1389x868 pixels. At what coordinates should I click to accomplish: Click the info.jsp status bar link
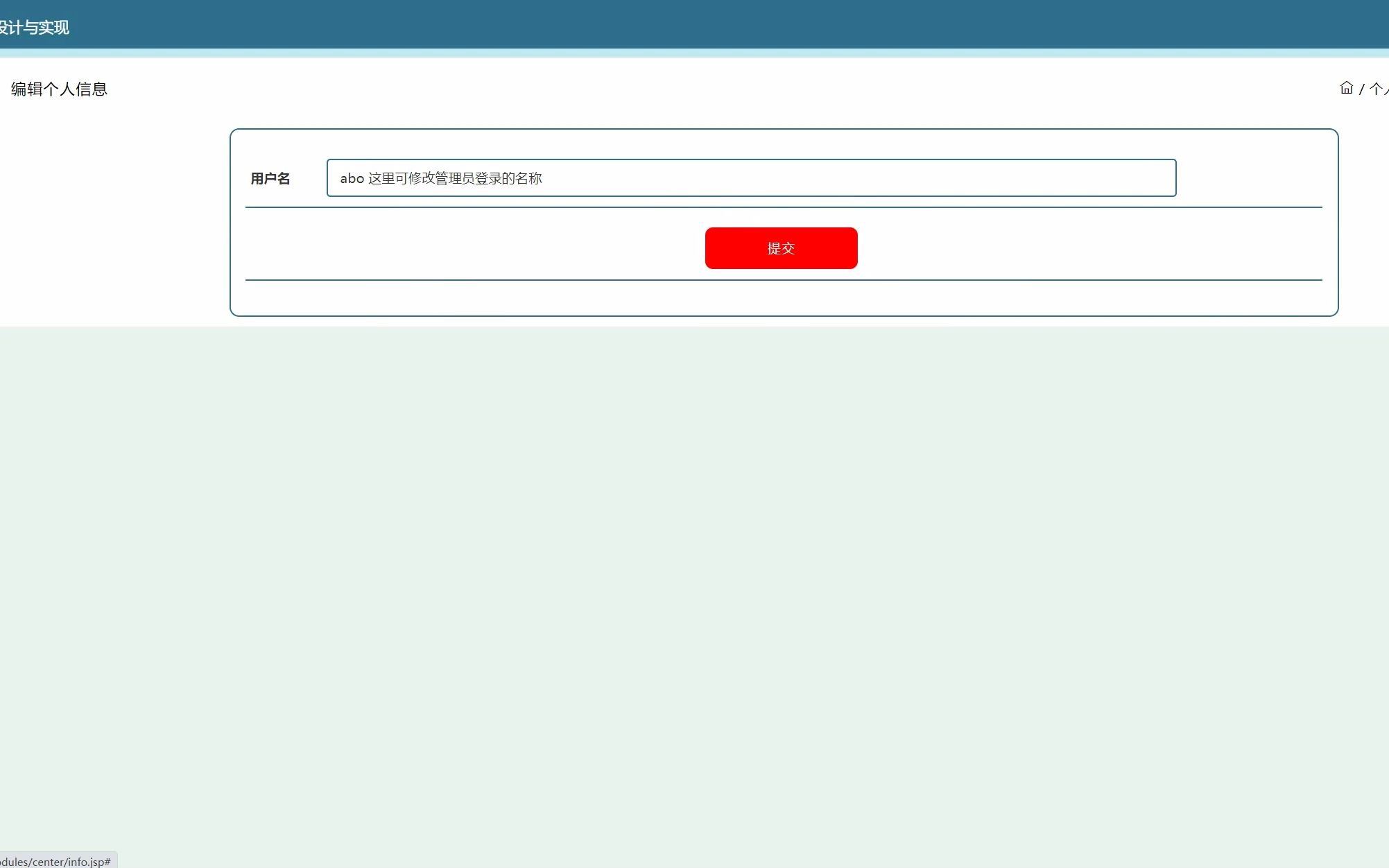(55, 861)
